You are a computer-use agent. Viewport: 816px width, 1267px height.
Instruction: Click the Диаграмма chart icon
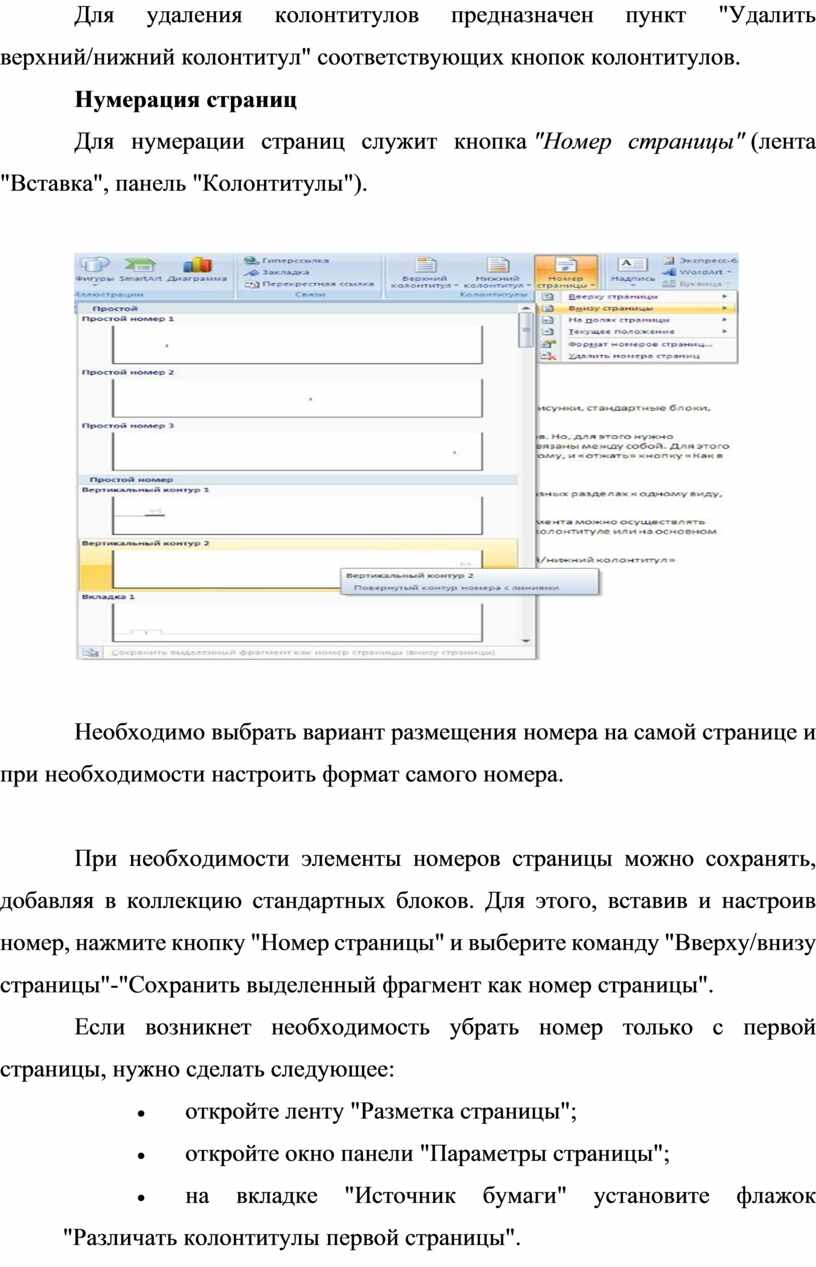pos(196,264)
